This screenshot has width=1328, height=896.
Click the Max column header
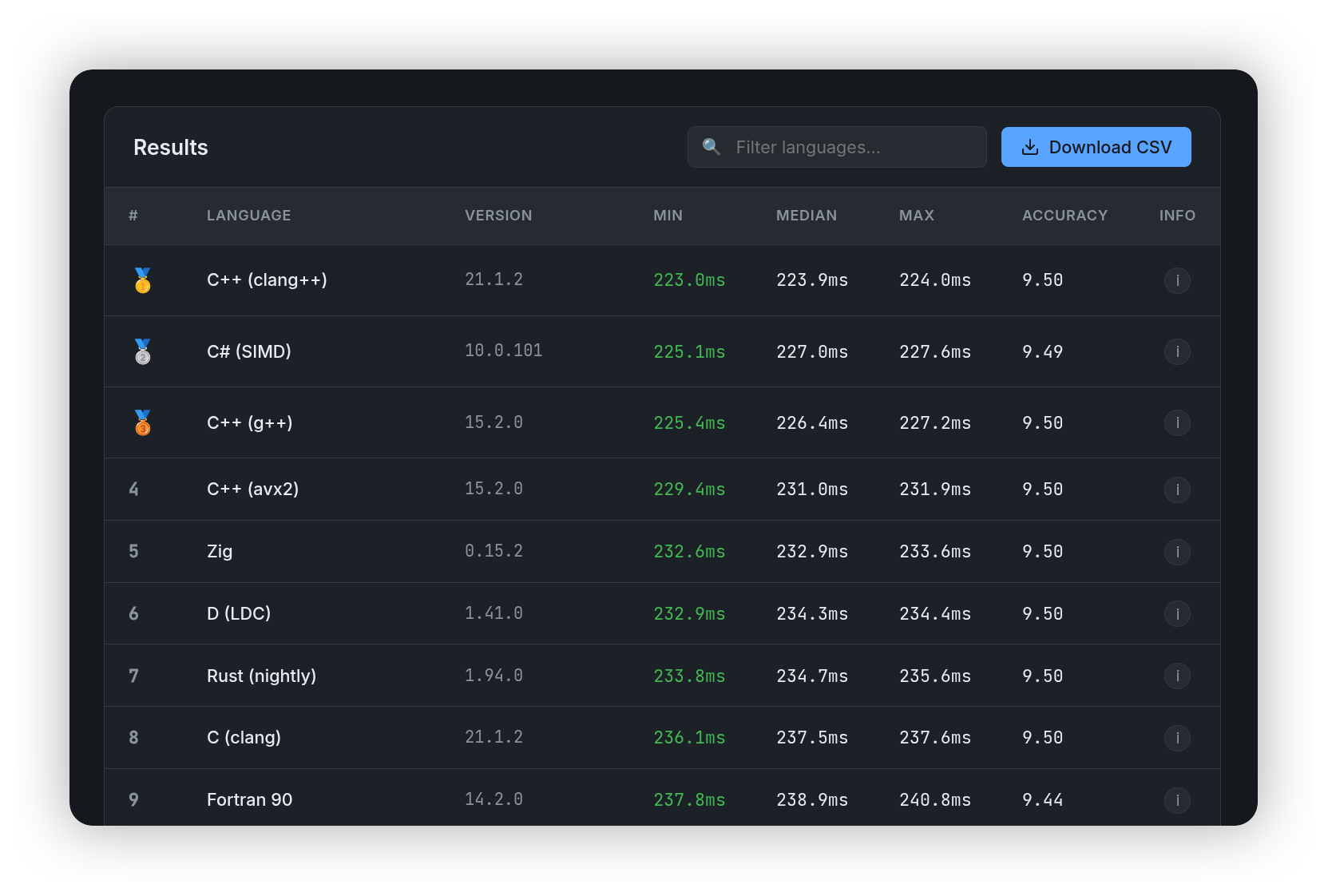click(916, 216)
